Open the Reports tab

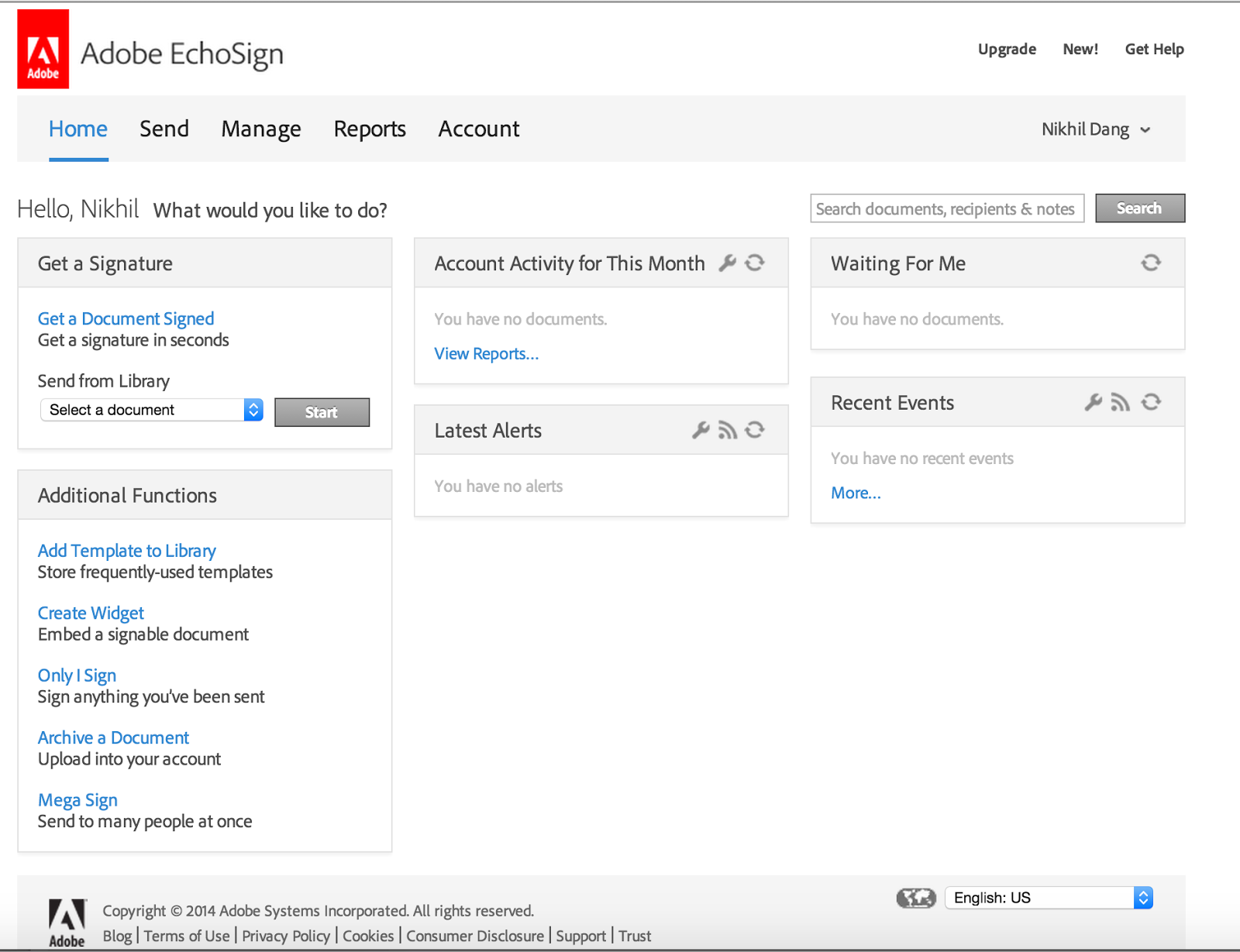(370, 129)
